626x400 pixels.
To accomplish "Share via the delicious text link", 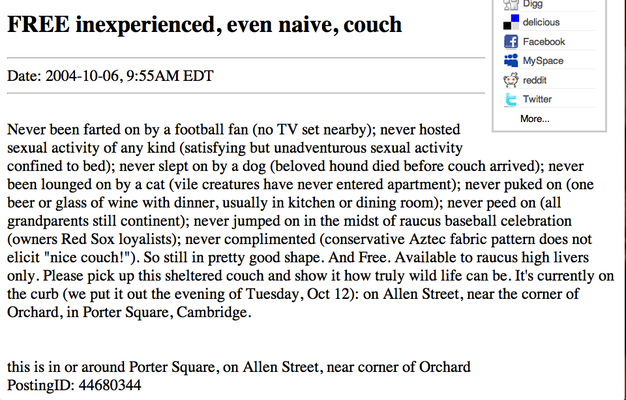I will tap(541, 22).
